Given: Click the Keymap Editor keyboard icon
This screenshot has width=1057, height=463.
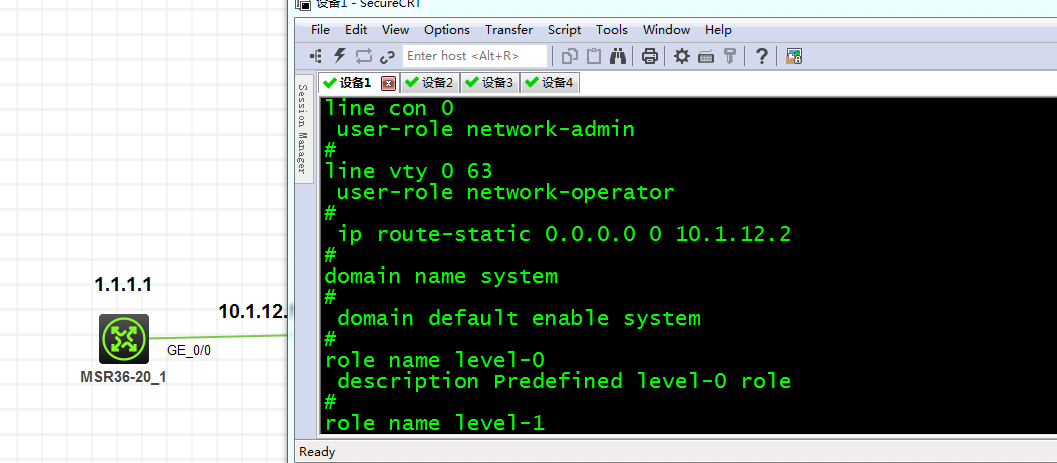Looking at the screenshot, I should click(706, 57).
